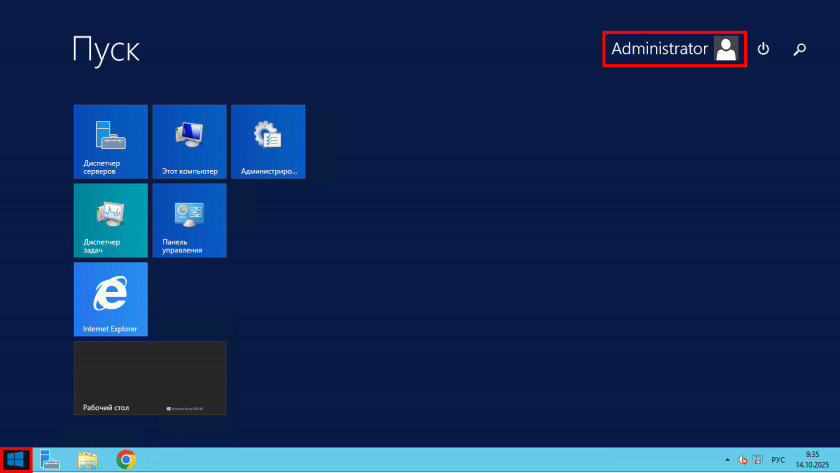Expand hidden system tray icons
The width and height of the screenshot is (840, 473).
click(x=727, y=460)
